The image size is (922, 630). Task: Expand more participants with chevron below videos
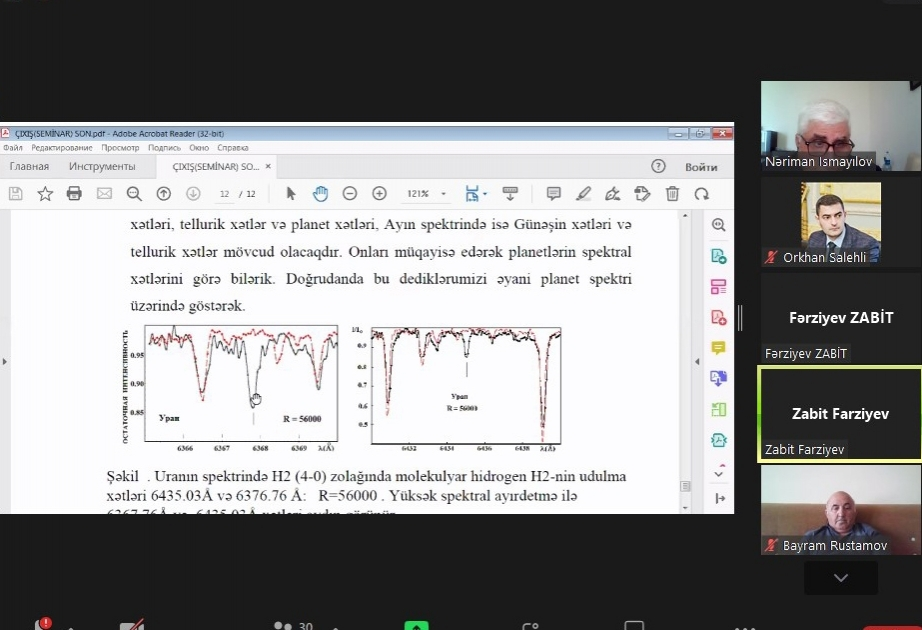(x=840, y=578)
